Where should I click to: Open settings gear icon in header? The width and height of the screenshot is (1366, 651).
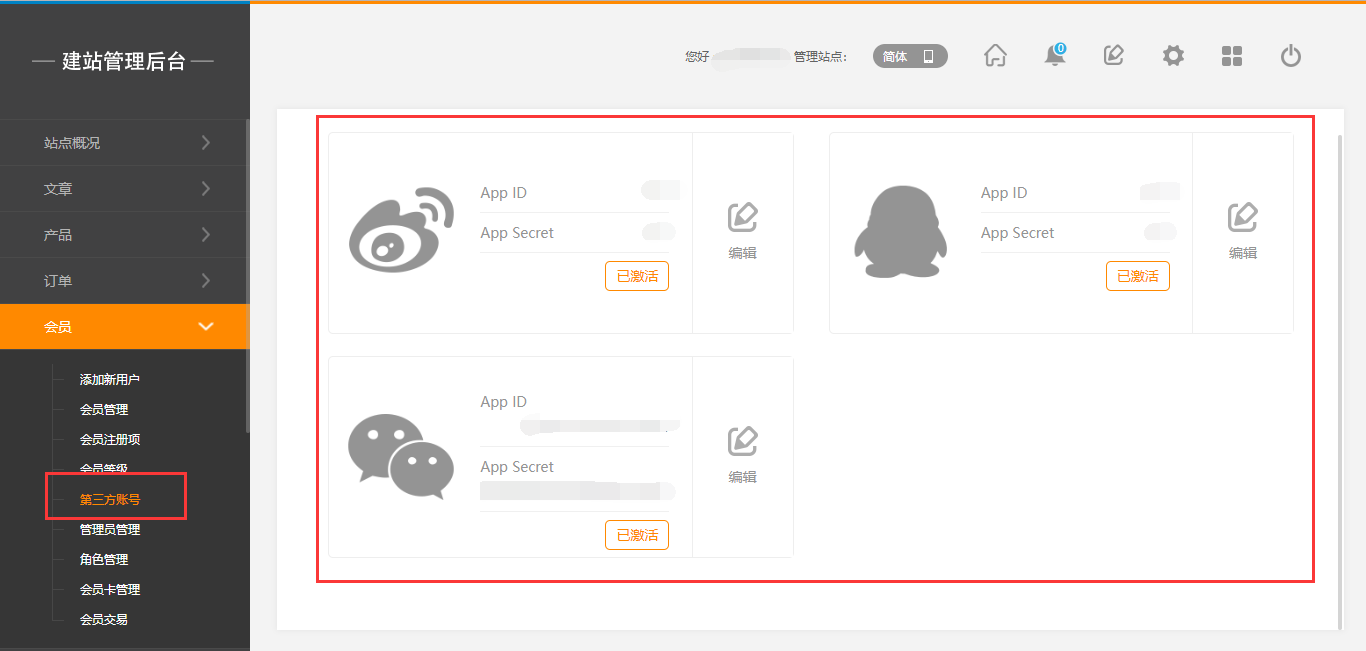point(1173,56)
